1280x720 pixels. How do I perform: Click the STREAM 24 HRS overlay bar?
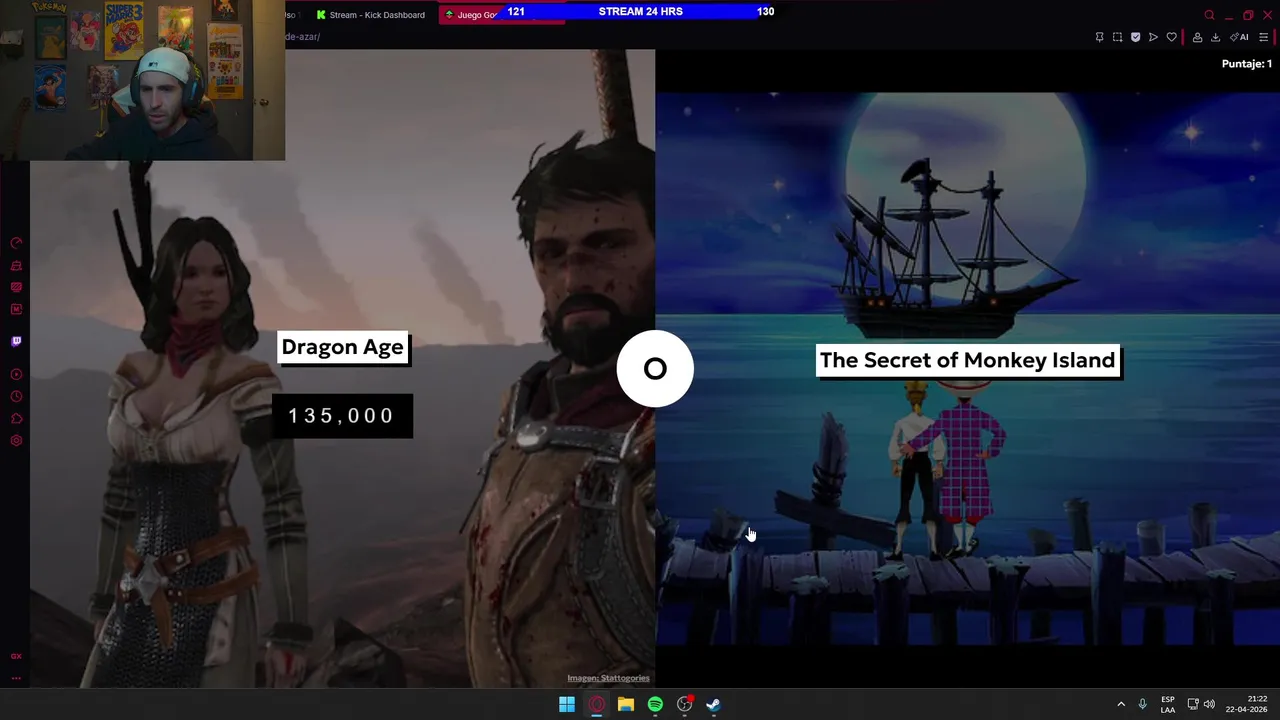pyautogui.click(x=640, y=12)
